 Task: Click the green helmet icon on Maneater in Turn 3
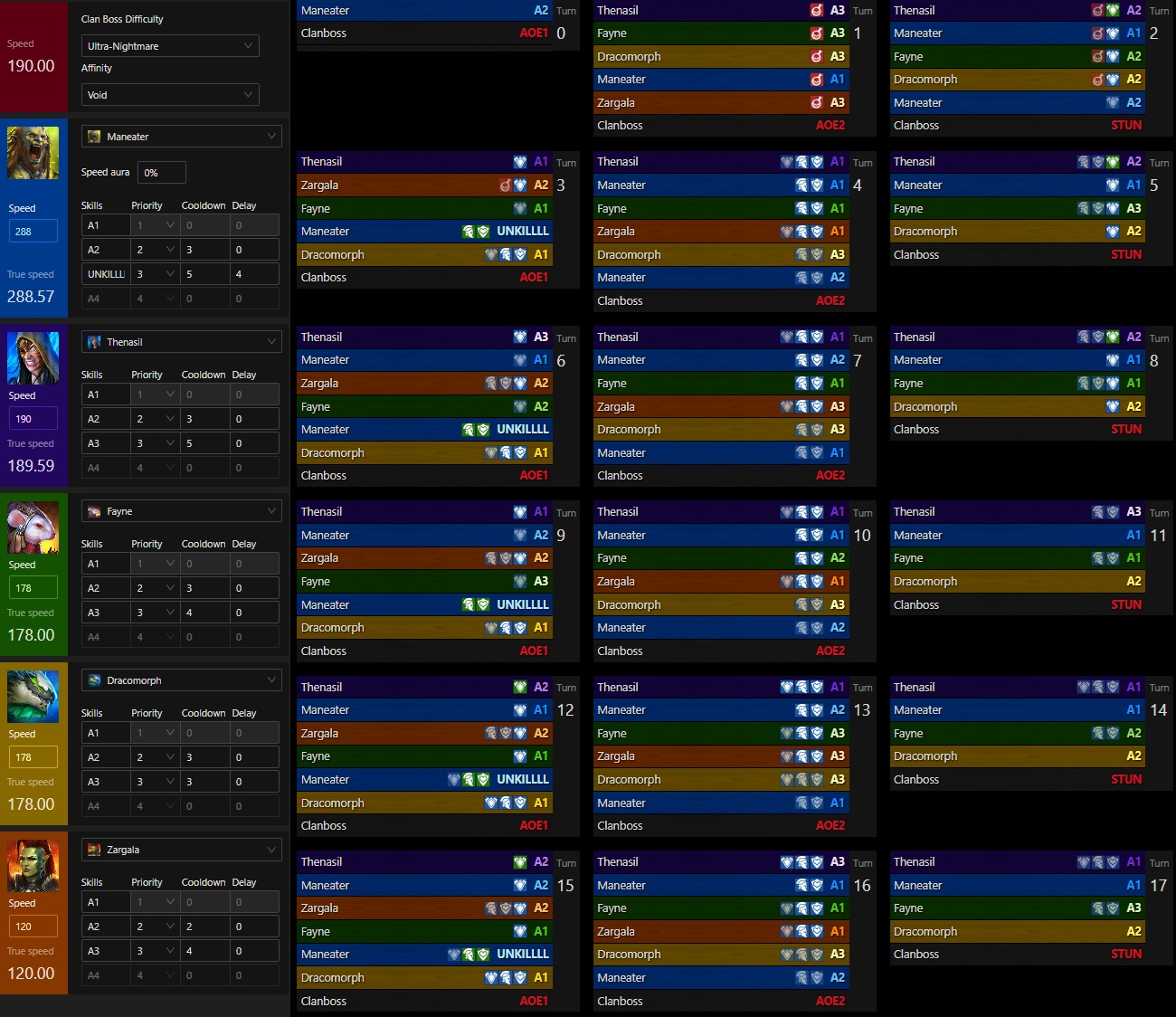click(x=469, y=232)
